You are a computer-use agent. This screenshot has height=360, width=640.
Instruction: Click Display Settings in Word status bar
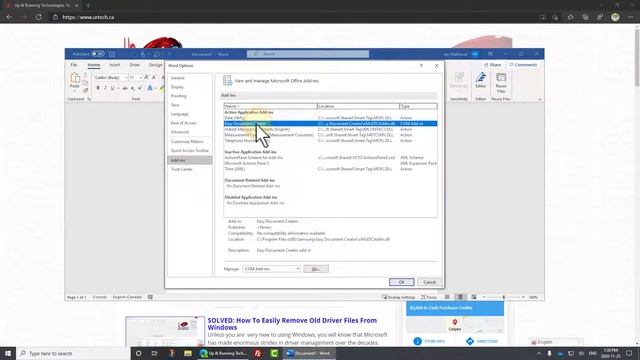pos(399,297)
